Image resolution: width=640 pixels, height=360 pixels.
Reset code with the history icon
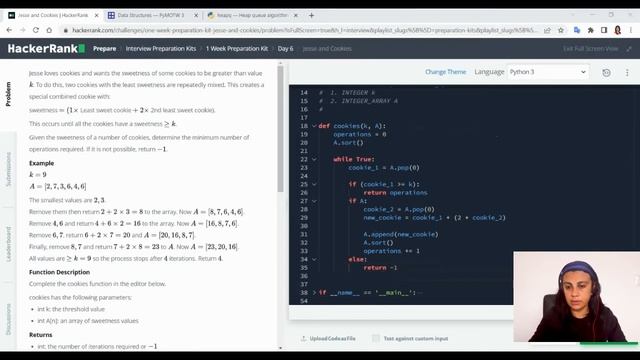pyautogui.click(x=606, y=73)
